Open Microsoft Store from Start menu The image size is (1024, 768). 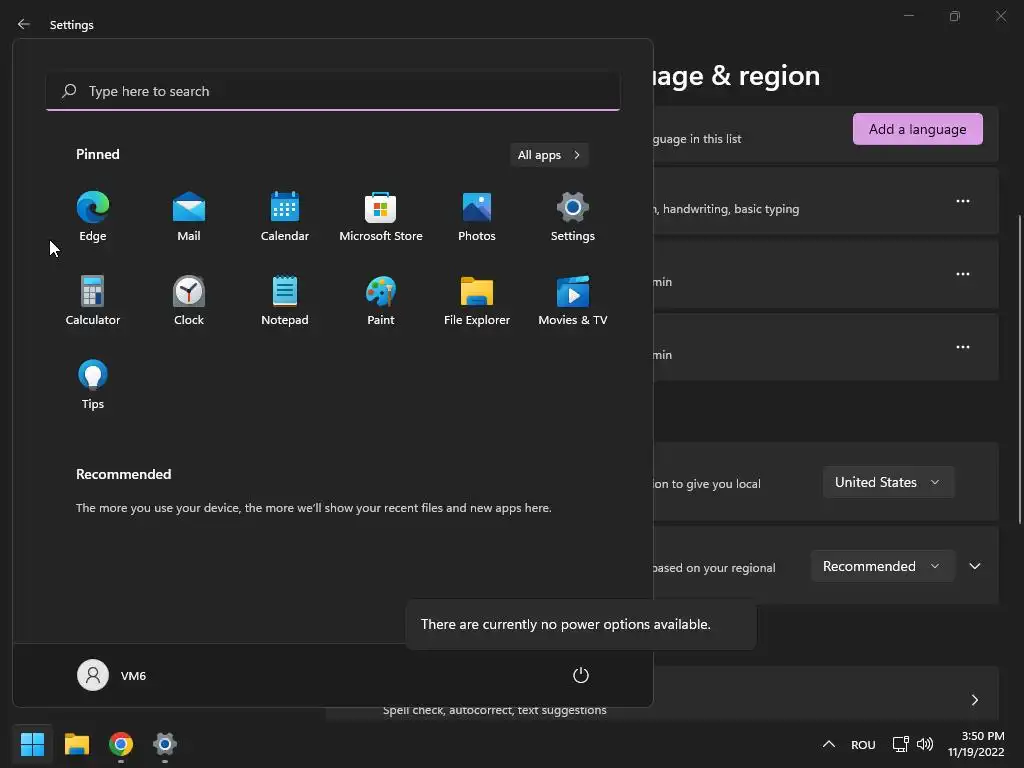click(x=381, y=217)
